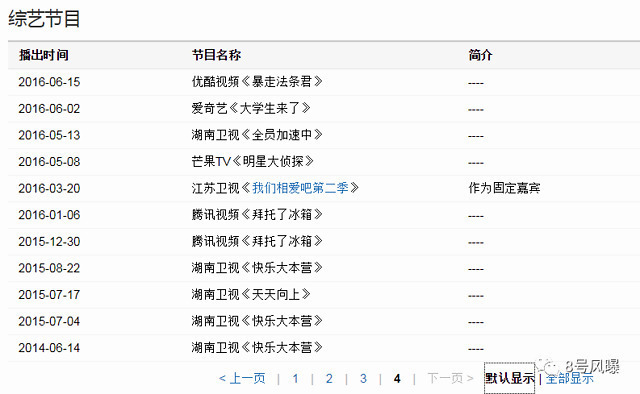Click the 节目名称 column header
Image resolution: width=640 pixels, height=394 pixels.
(216, 55)
